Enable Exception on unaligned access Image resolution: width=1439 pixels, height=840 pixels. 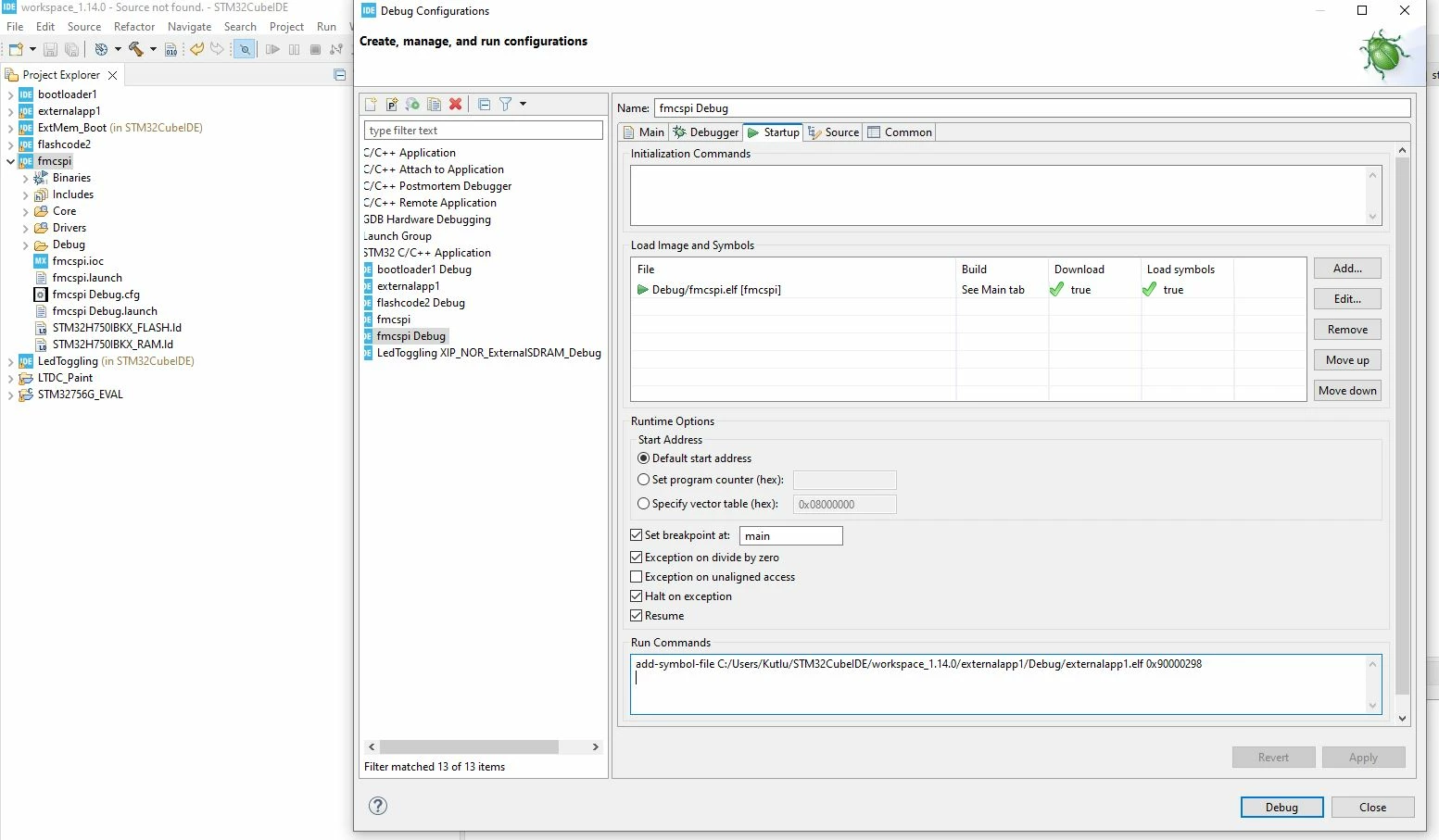pos(637,577)
